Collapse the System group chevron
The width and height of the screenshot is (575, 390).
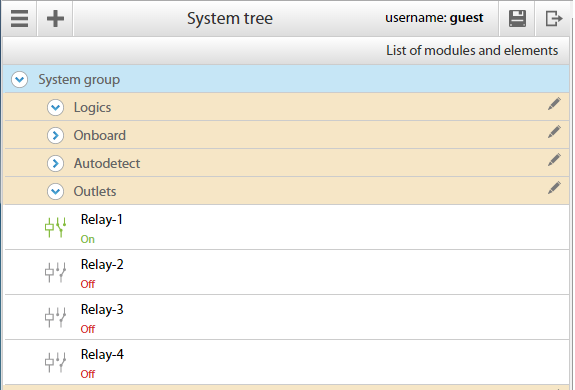(x=19, y=79)
